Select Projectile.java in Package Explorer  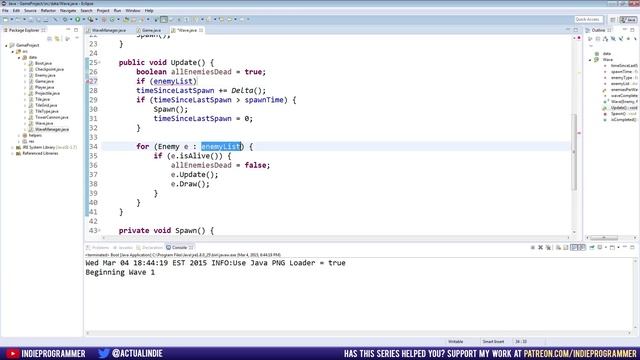[47, 93]
